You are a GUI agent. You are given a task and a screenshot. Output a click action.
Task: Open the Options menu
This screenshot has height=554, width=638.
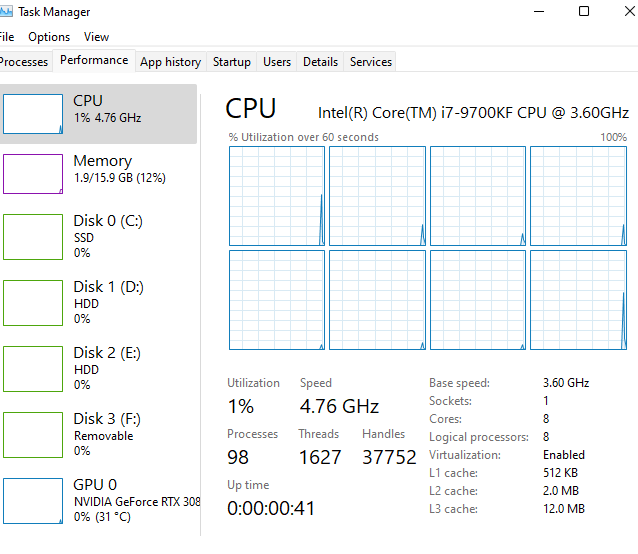click(x=49, y=37)
